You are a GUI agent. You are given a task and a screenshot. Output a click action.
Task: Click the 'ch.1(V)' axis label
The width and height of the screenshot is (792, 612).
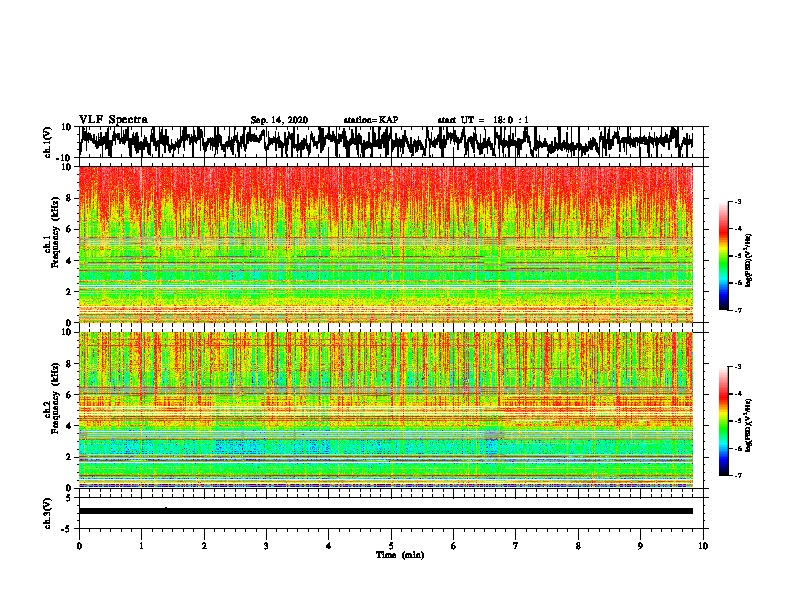click(48, 142)
